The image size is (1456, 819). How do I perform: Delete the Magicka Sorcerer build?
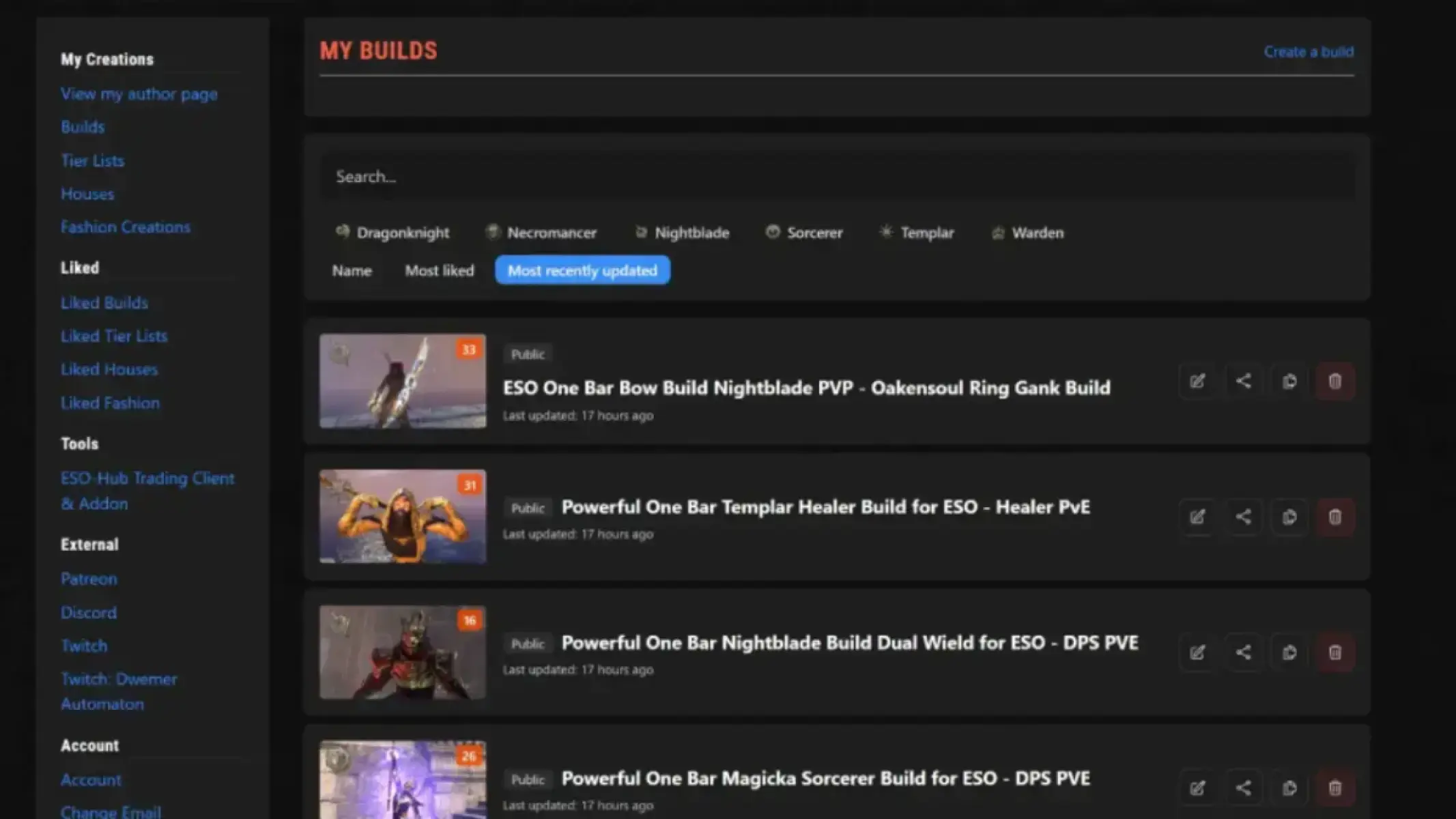click(x=1334, y=788)
